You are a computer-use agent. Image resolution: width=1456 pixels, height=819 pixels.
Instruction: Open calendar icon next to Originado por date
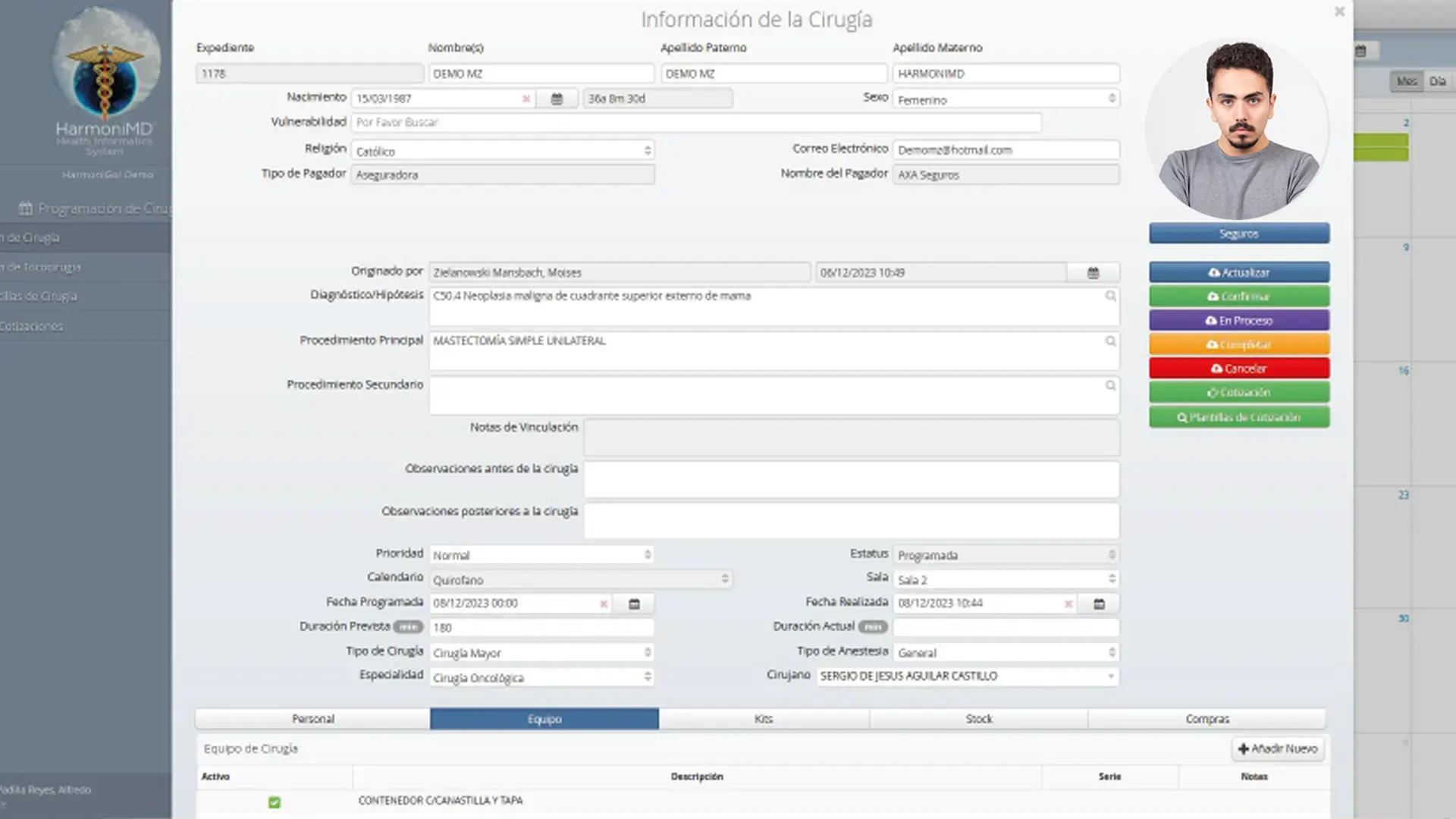click(x=1093, y=272)
